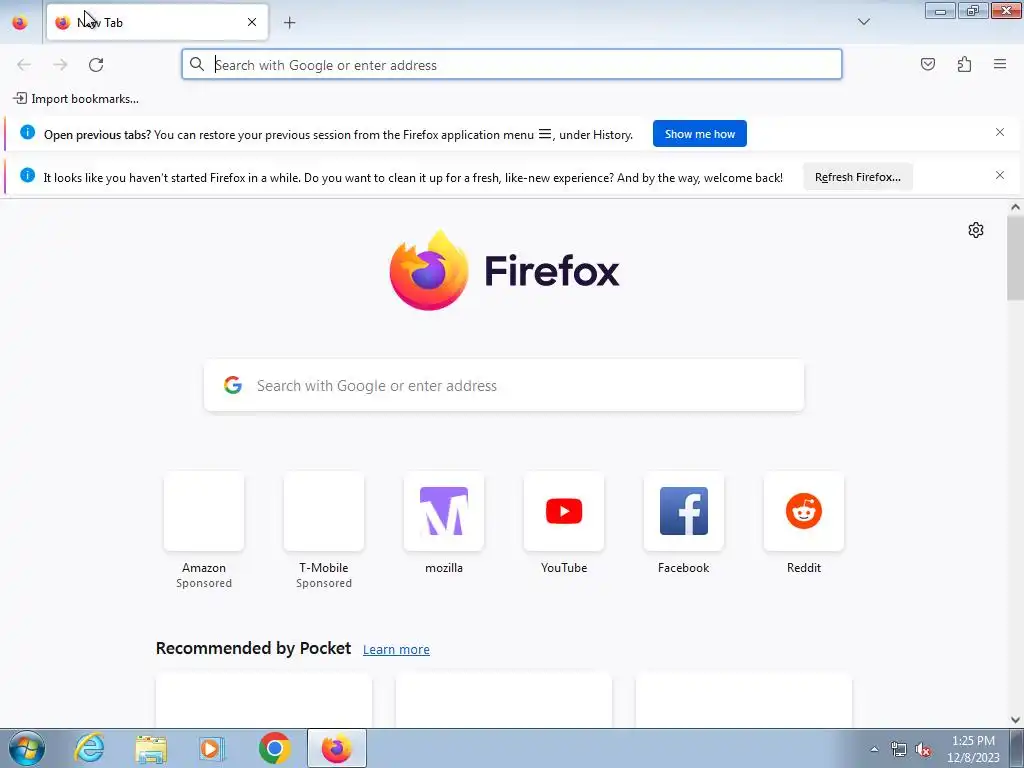This screenshot has width=1024, height=768.
Task: Go forward one page arrow
Action: (x=60, y=65)
